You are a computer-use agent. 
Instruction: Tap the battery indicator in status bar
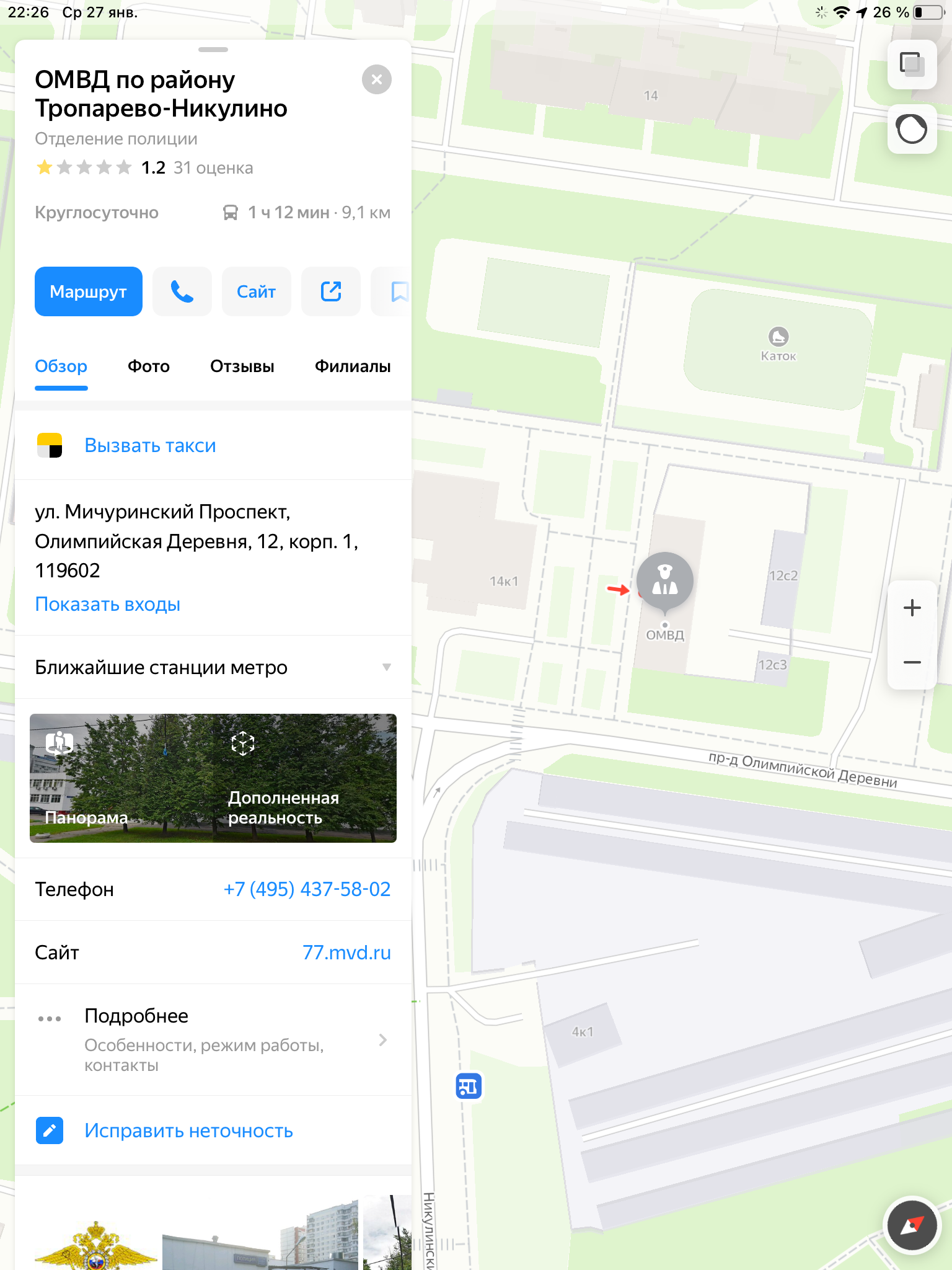click(928, 12)
